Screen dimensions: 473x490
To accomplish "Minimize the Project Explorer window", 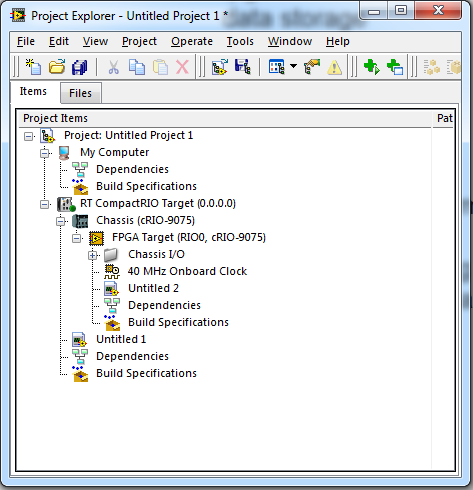I will 374,12.
